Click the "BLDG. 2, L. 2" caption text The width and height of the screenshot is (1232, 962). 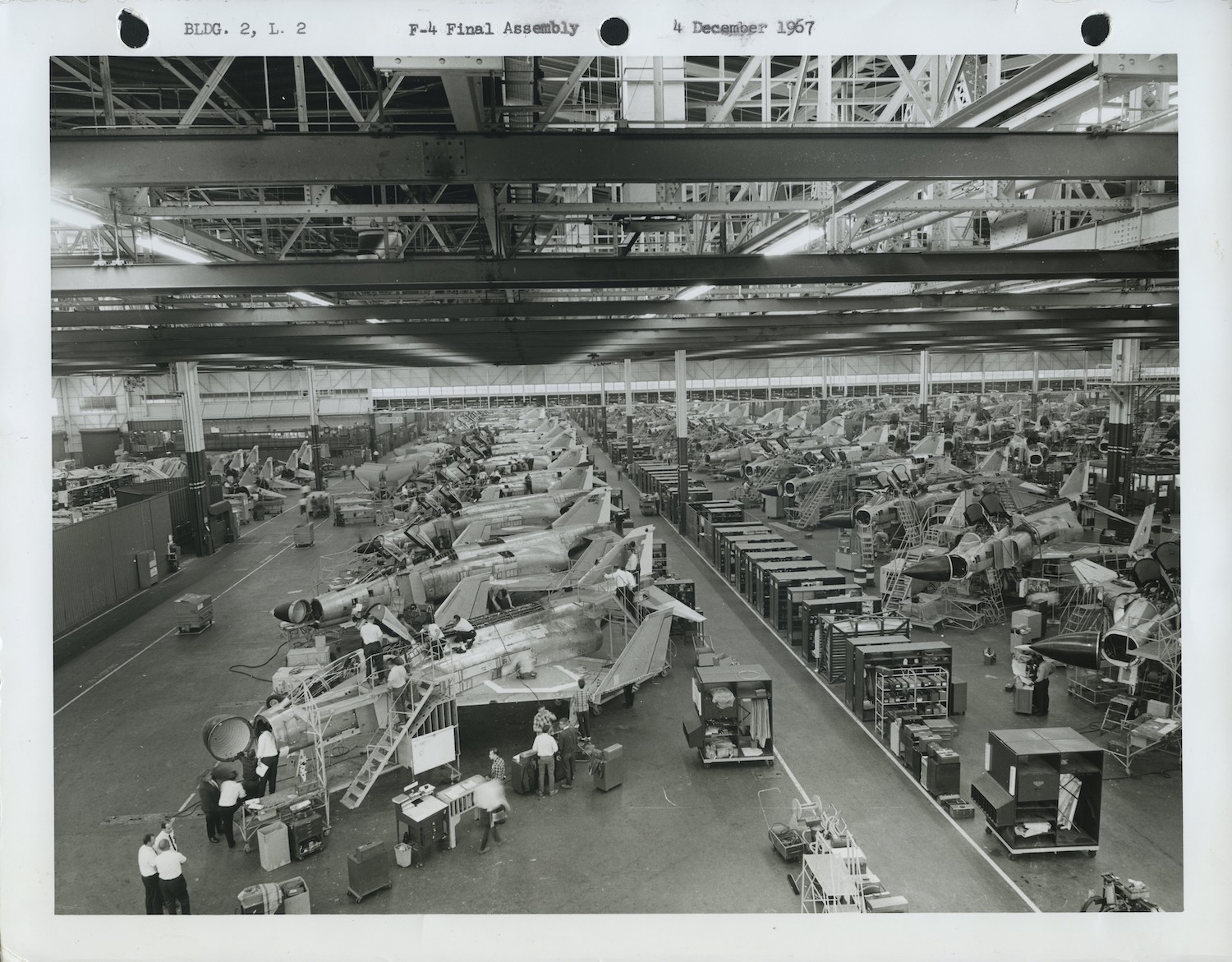pyautogui.click(x=246, y=29)
